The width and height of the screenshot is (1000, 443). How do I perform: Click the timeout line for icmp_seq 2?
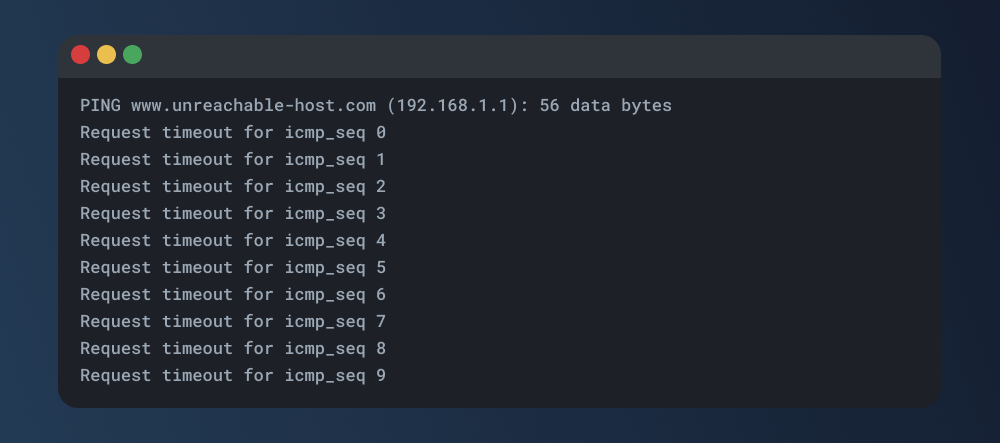[232, 186]
